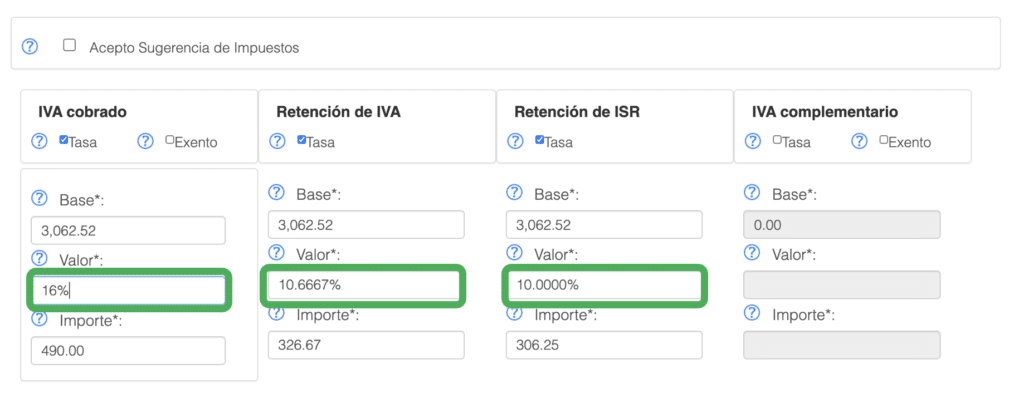The height and width of the screenshot is (403, 1024).
Task: Click help icon for Retención de IVA Valor
Action: (x=276, y=253)
